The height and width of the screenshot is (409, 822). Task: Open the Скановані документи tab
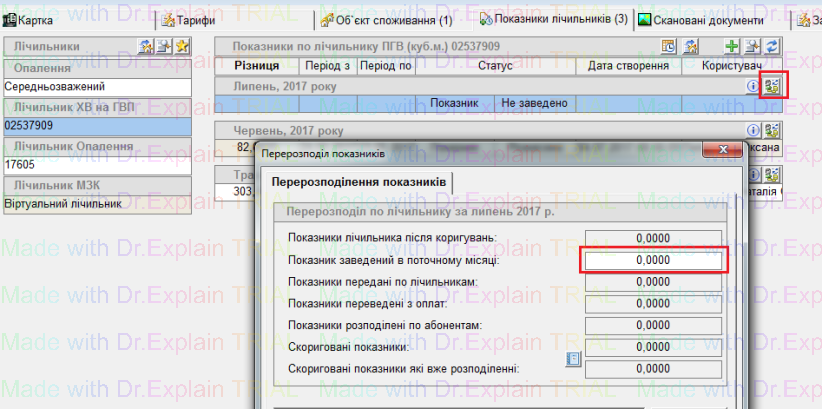(x=700, y=19)
